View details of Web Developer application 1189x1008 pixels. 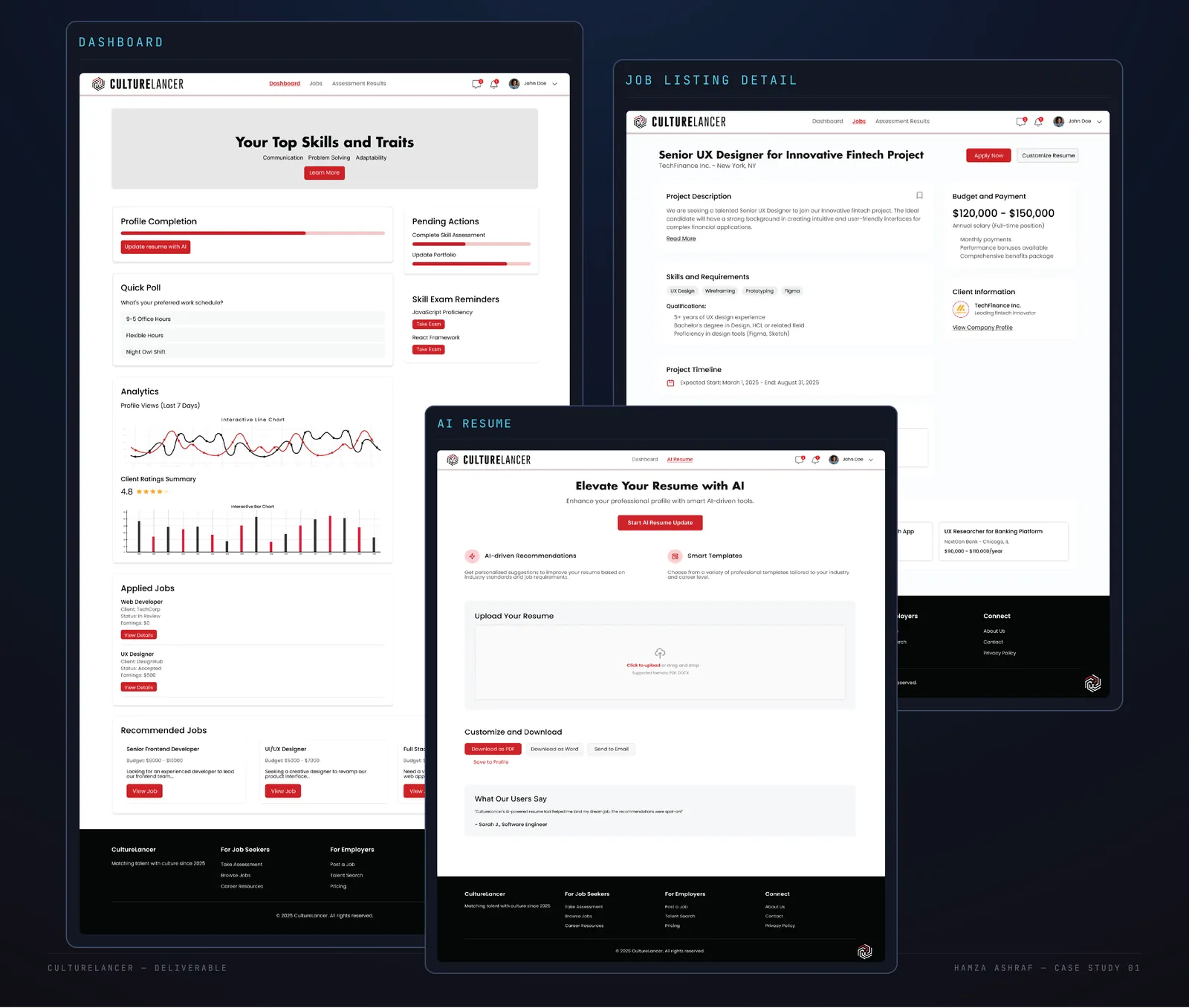coord(138,635)
